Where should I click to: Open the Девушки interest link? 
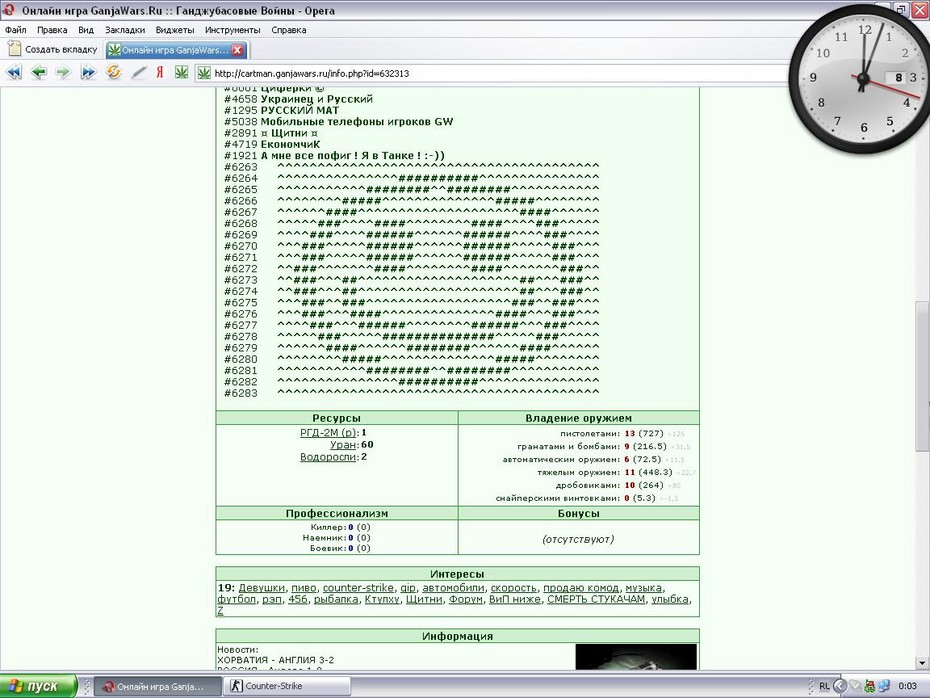click(x=262, y=588)
